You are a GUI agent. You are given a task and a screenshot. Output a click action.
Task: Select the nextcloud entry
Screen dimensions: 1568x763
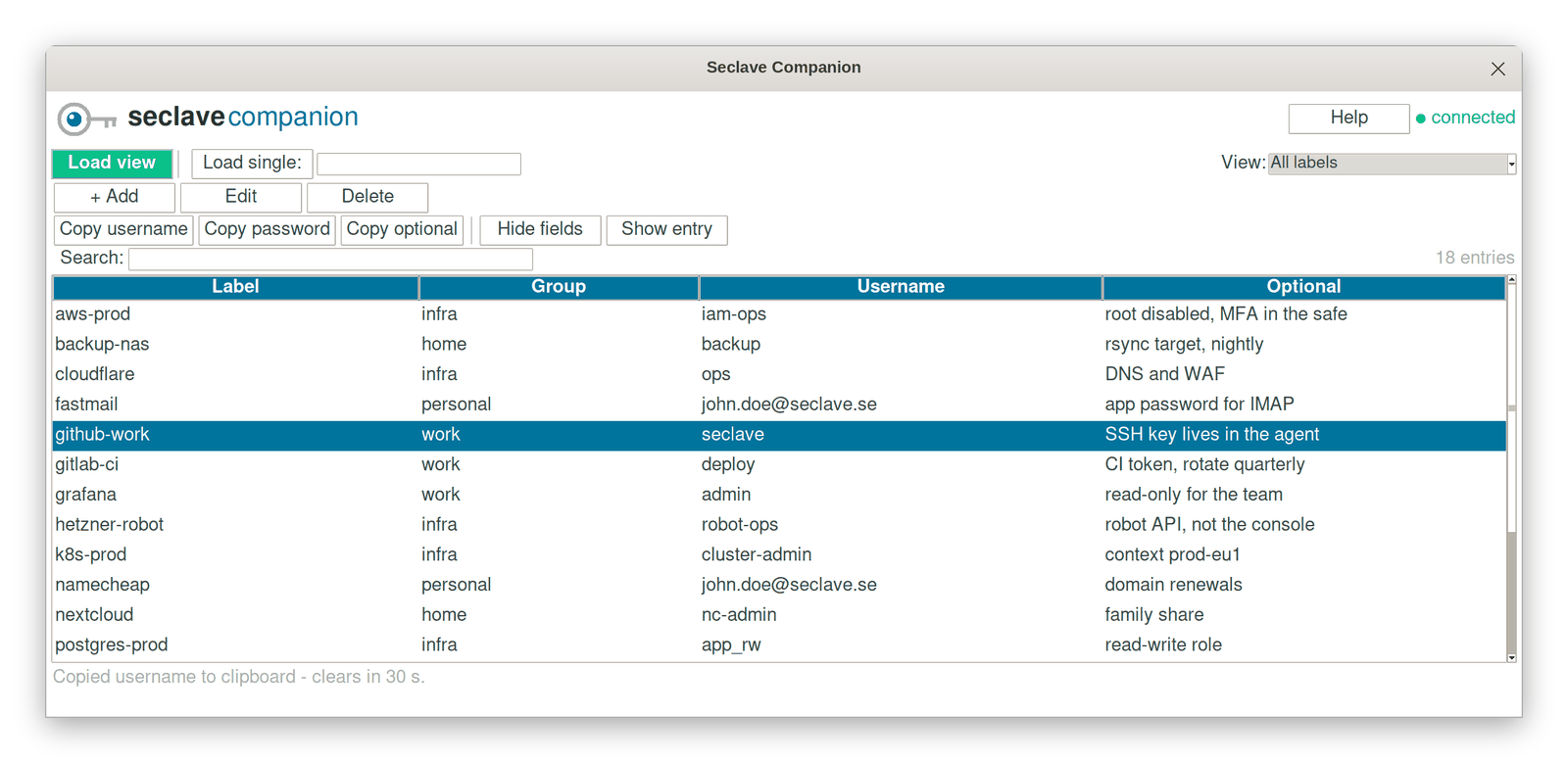pyautogui.click(x=779, y=615)
